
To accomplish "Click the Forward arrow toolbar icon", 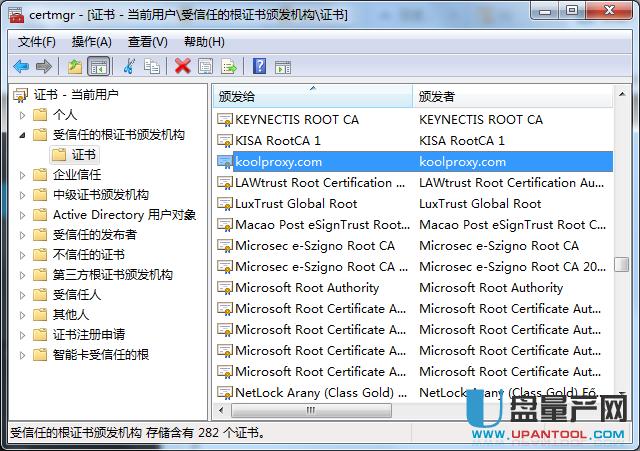I will pyautogui.click(x=44, y=66).
